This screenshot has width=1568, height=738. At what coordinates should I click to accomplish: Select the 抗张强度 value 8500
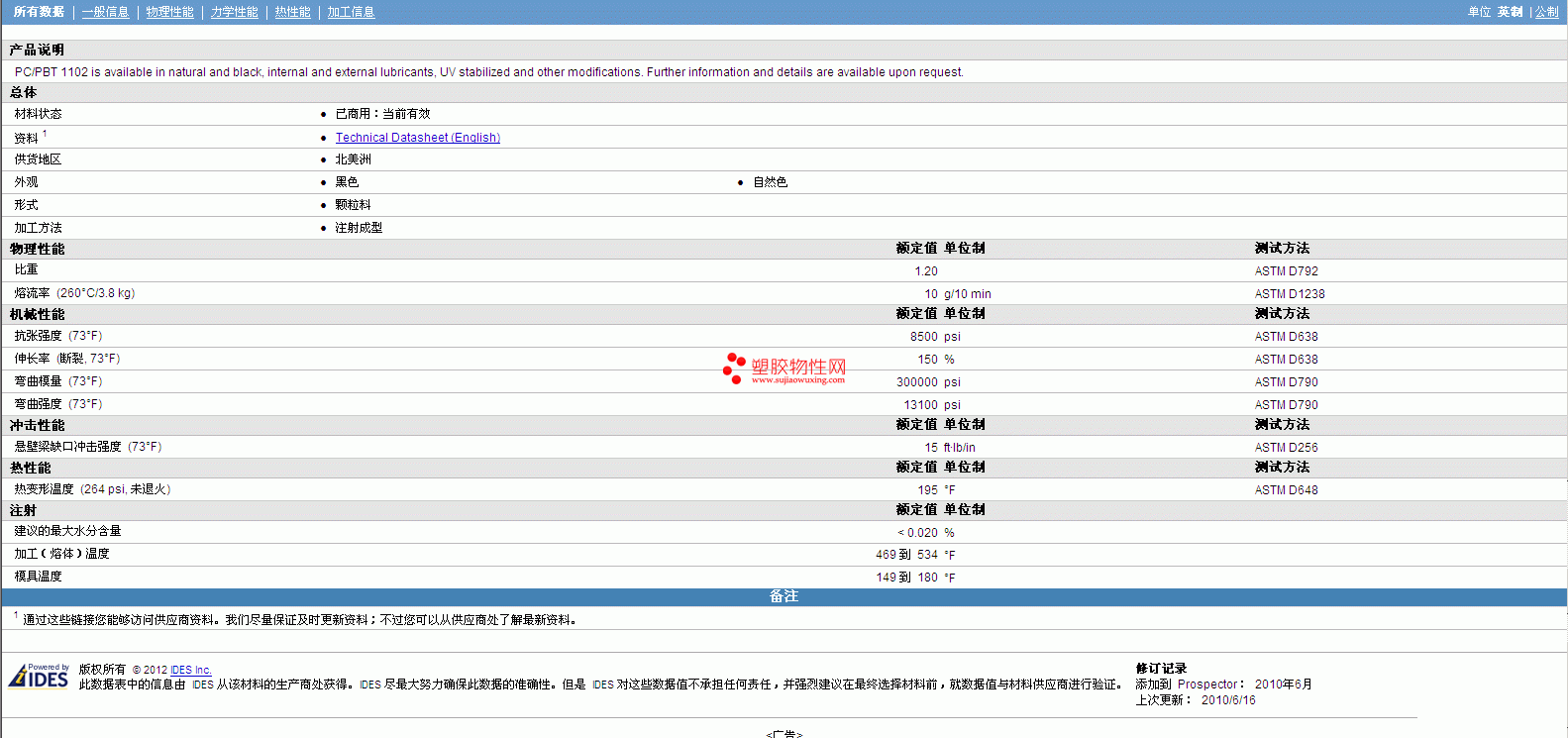(x=924, y=337)
